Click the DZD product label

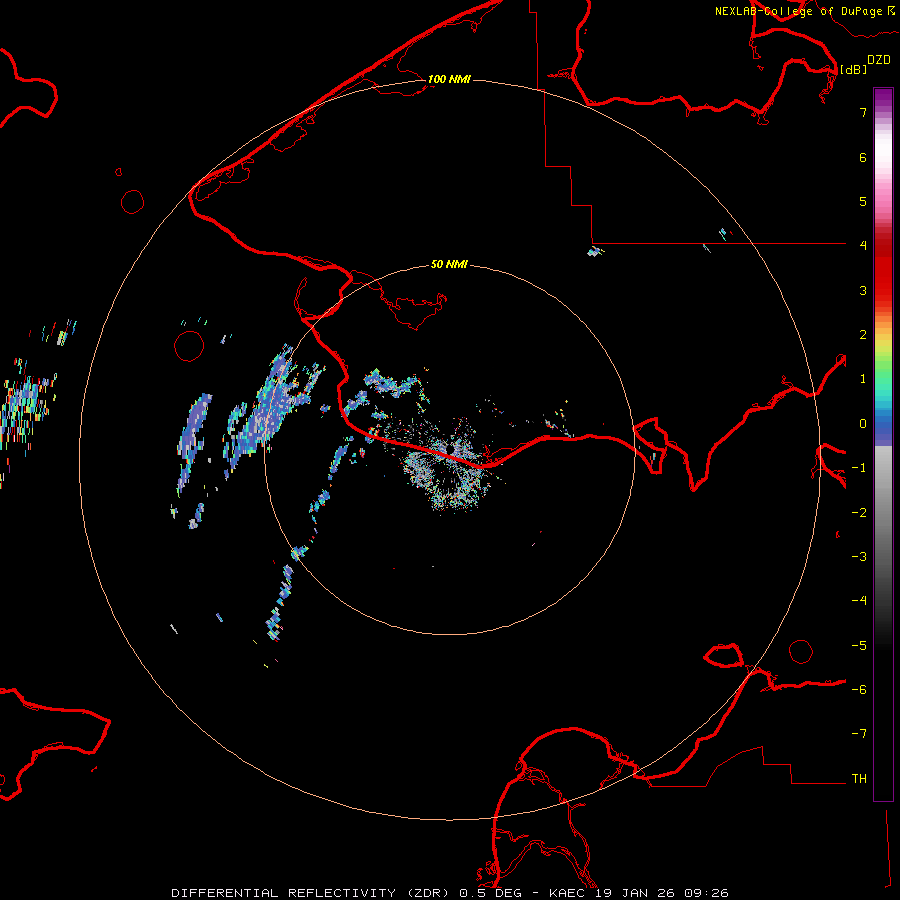[x=879, y=59]
